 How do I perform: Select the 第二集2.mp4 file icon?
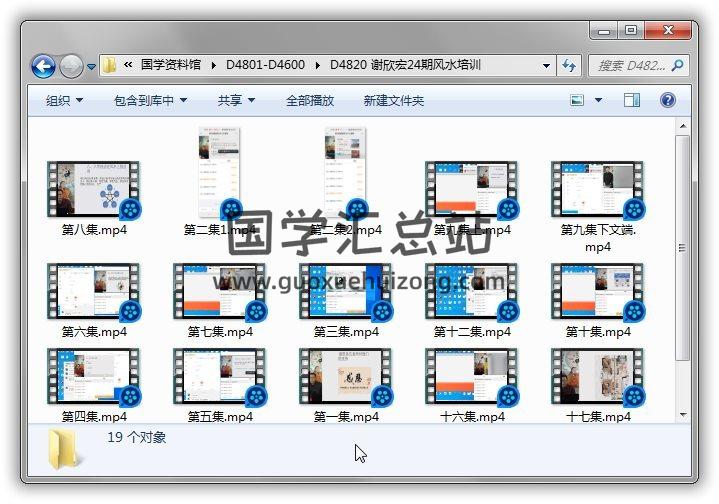click(x=346, y=173)
